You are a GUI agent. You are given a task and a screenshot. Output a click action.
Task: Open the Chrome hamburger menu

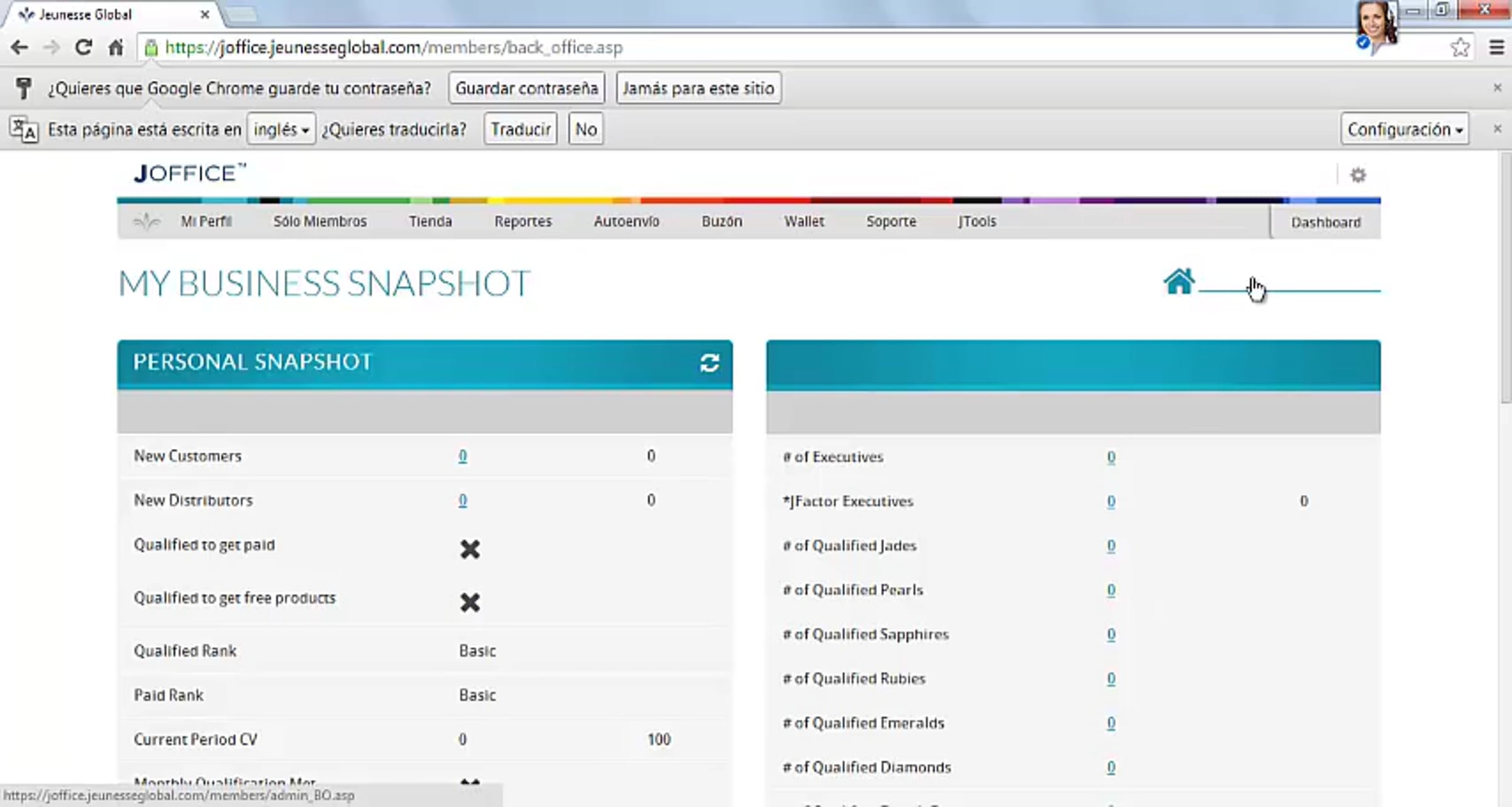(x=1497, y=47)
